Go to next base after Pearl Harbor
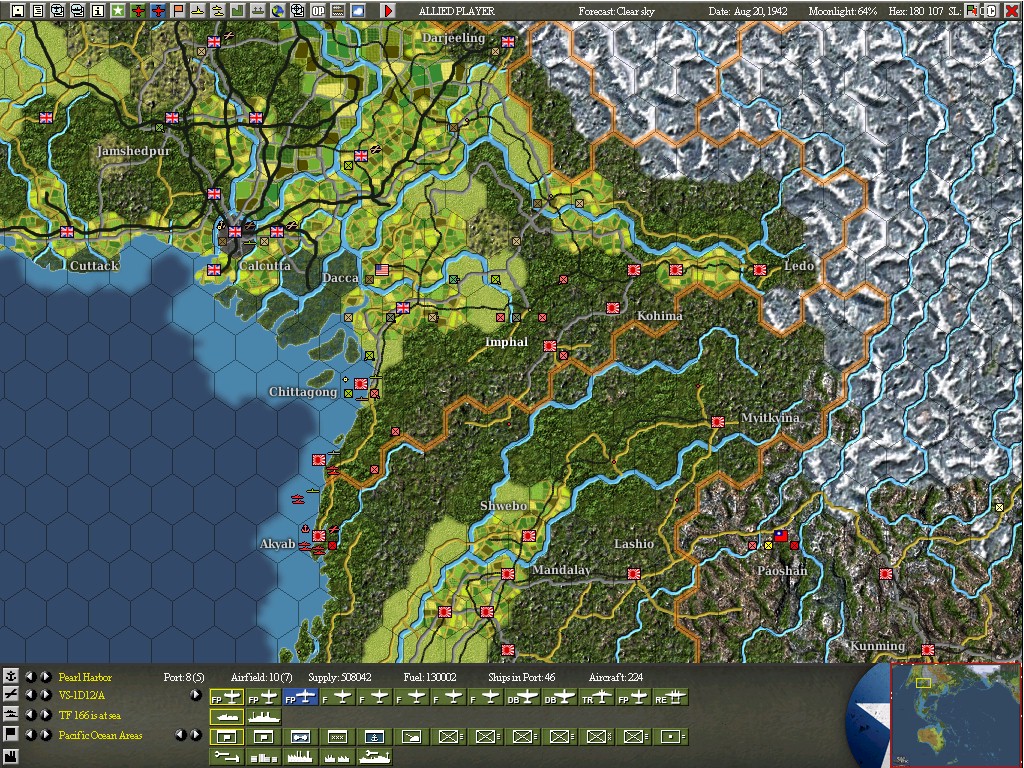Image resolution: width=1024 pixels, height=768 pixels. (x=46, y=677)
